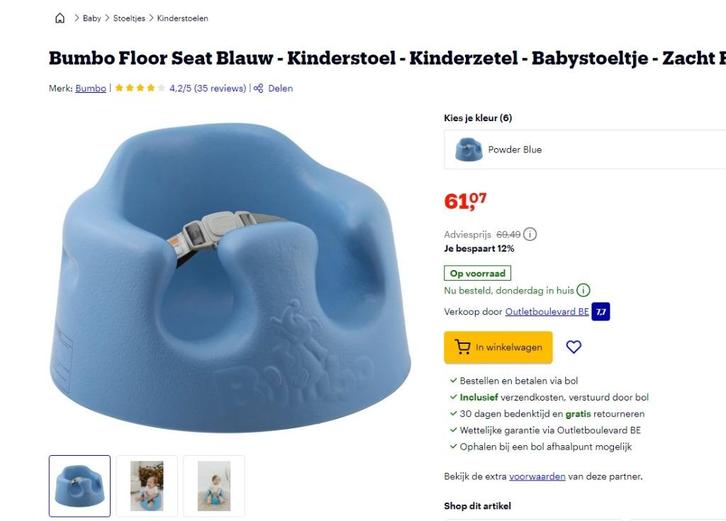Screen dimensions: 726x521
Task: Click info icon next to delivery estimate
Action: [x=583, y=291]
